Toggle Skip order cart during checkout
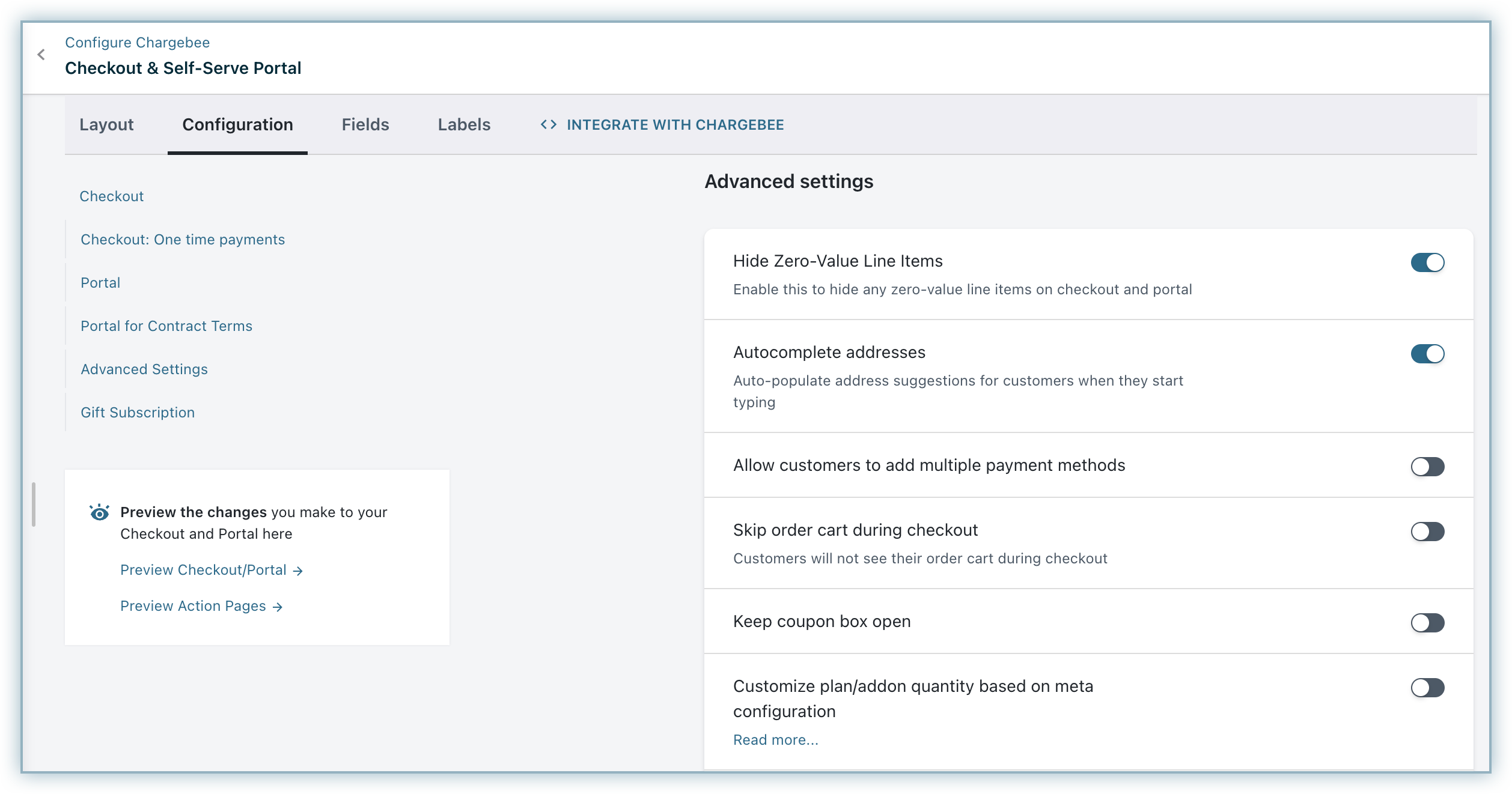The width and height of the screenshot is (1512, 794). (1427, 532)
